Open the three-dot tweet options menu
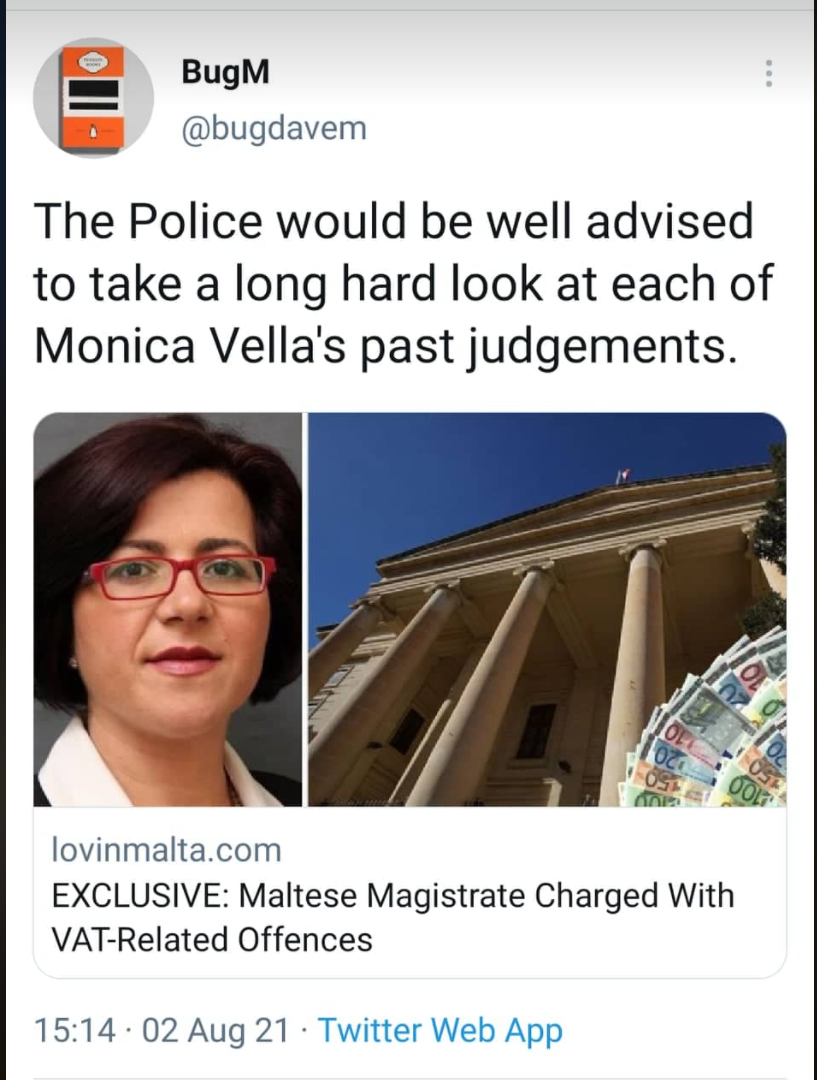Image resolution: width=817 pixels, height=1080 pixels. click(769, 73)
